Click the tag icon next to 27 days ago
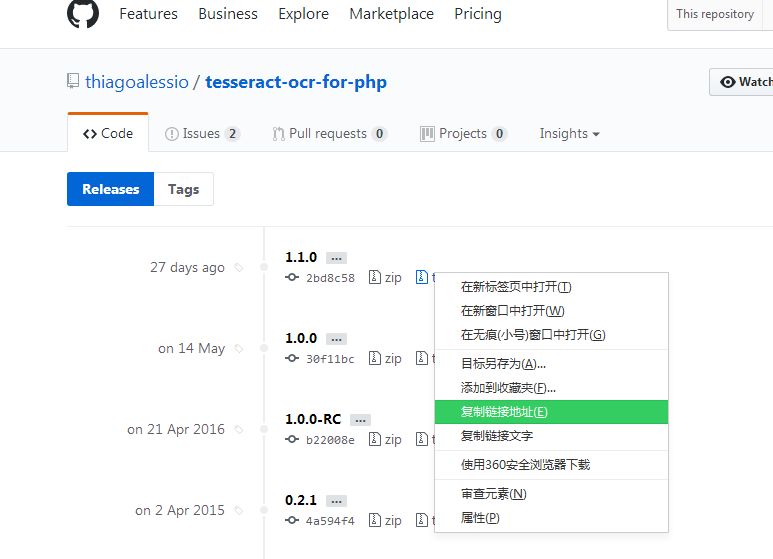773x559 pixels. 239,268
